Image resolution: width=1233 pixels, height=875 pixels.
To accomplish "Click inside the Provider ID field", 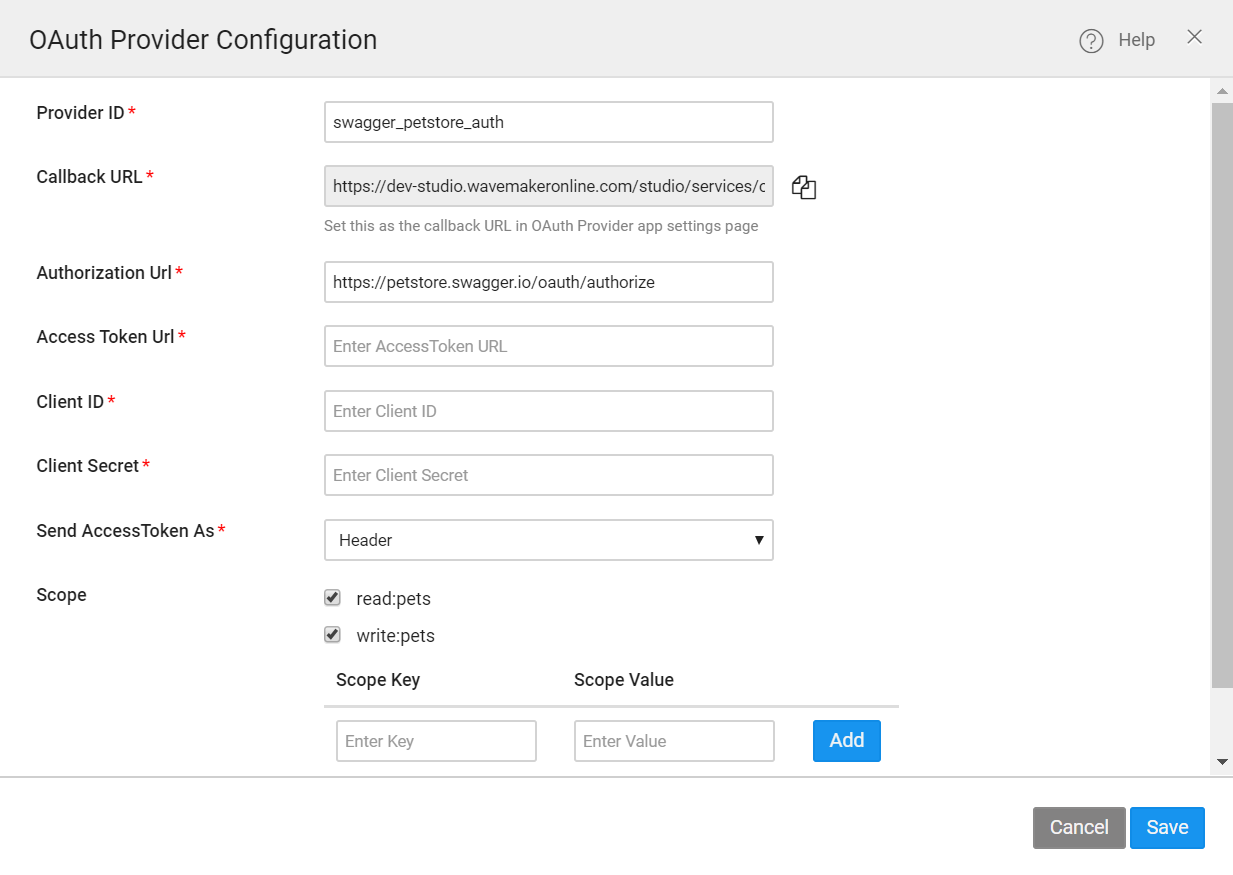I will coord(548,121).
